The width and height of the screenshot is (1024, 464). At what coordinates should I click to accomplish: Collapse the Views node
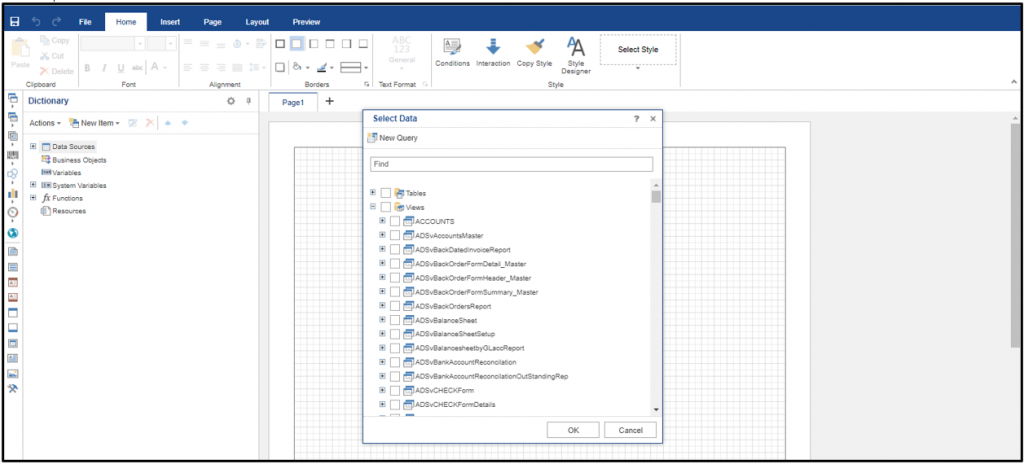pyautogui.click(x=373, y=207)
